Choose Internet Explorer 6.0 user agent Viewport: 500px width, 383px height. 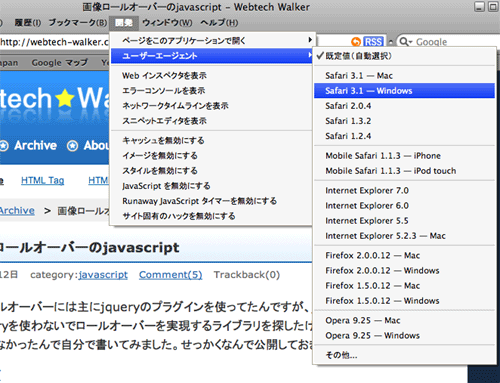(404, 205)
